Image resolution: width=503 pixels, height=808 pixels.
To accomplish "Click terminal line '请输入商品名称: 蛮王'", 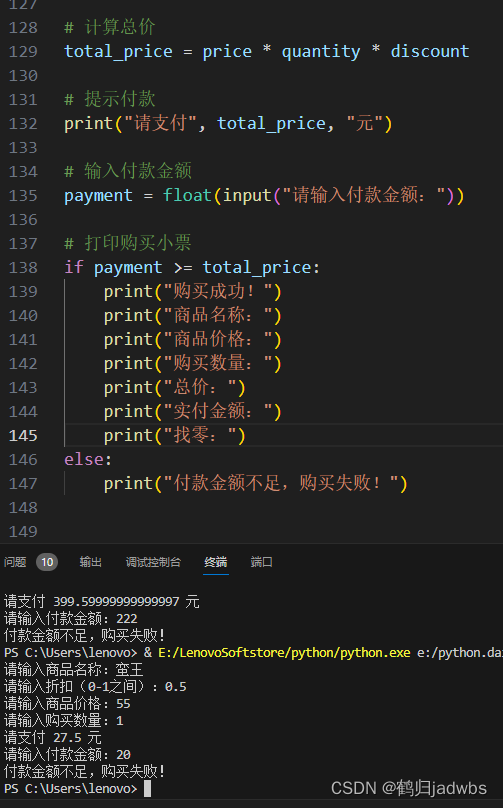I will pos(74,669).
